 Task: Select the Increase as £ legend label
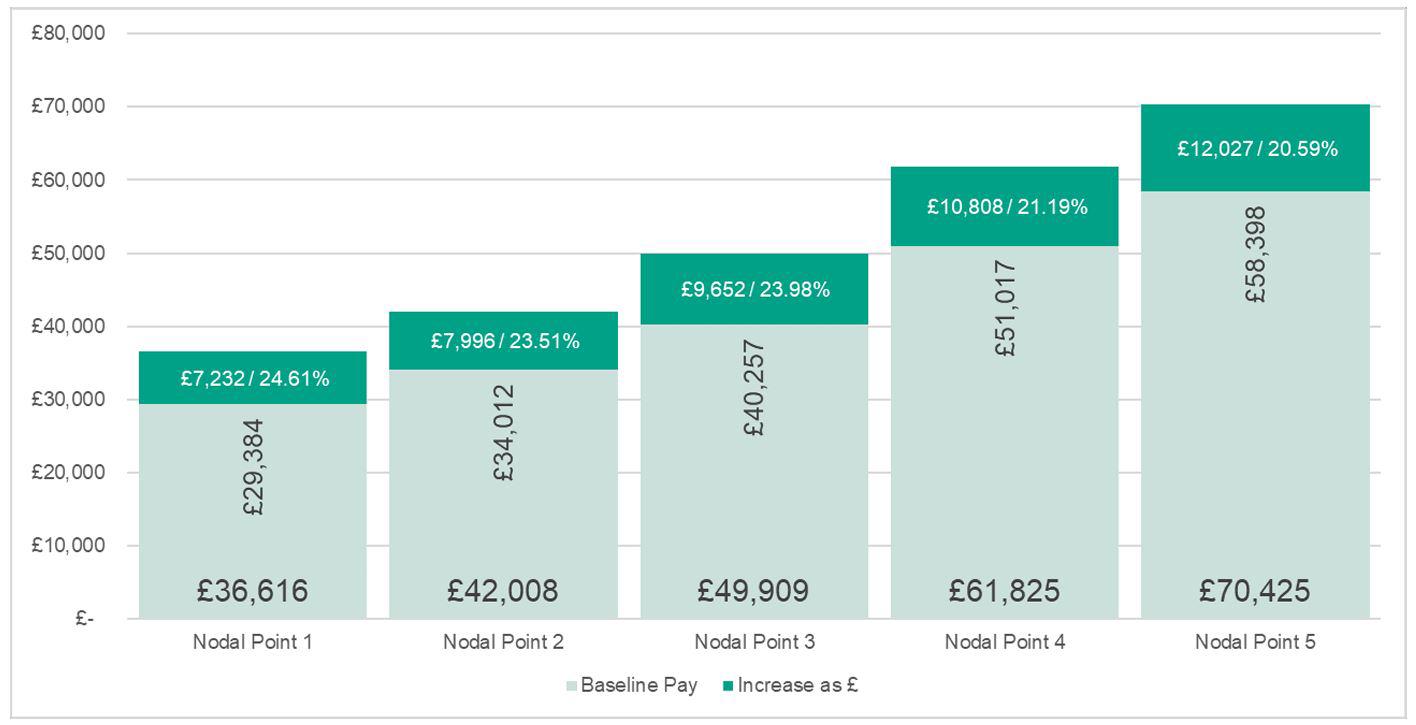[798, 686]
